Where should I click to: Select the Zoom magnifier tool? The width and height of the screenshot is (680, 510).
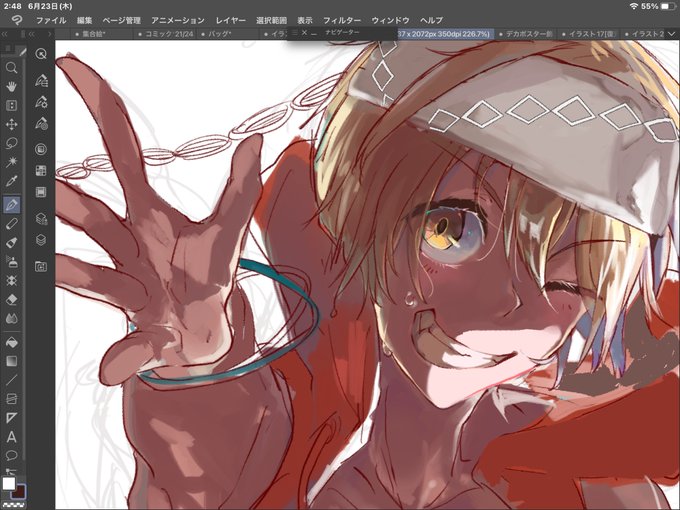tap(11, 68)
